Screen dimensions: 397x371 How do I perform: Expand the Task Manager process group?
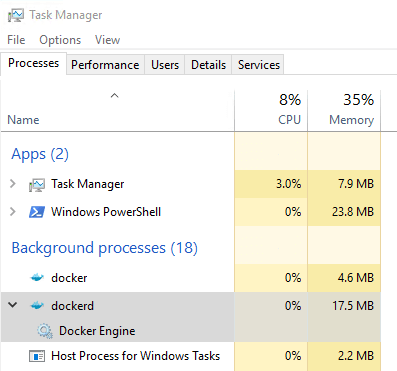13,184
